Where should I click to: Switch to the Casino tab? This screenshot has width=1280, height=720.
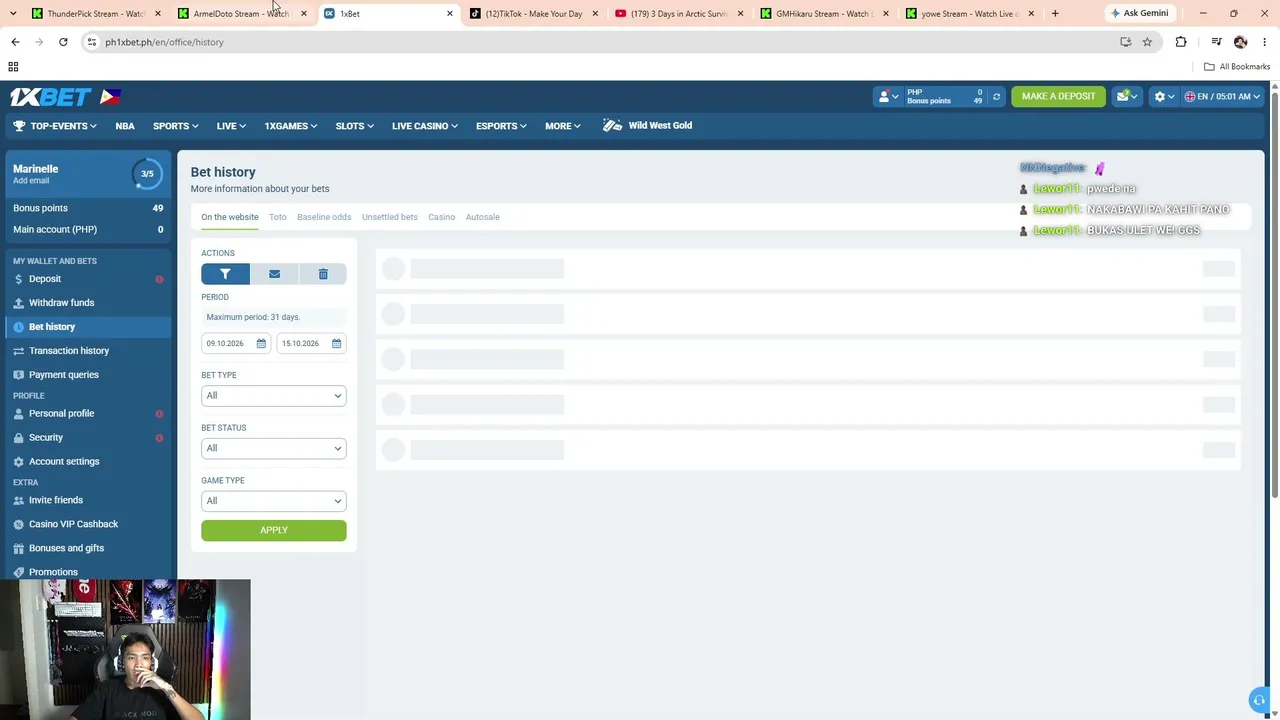tap(441, 217)
